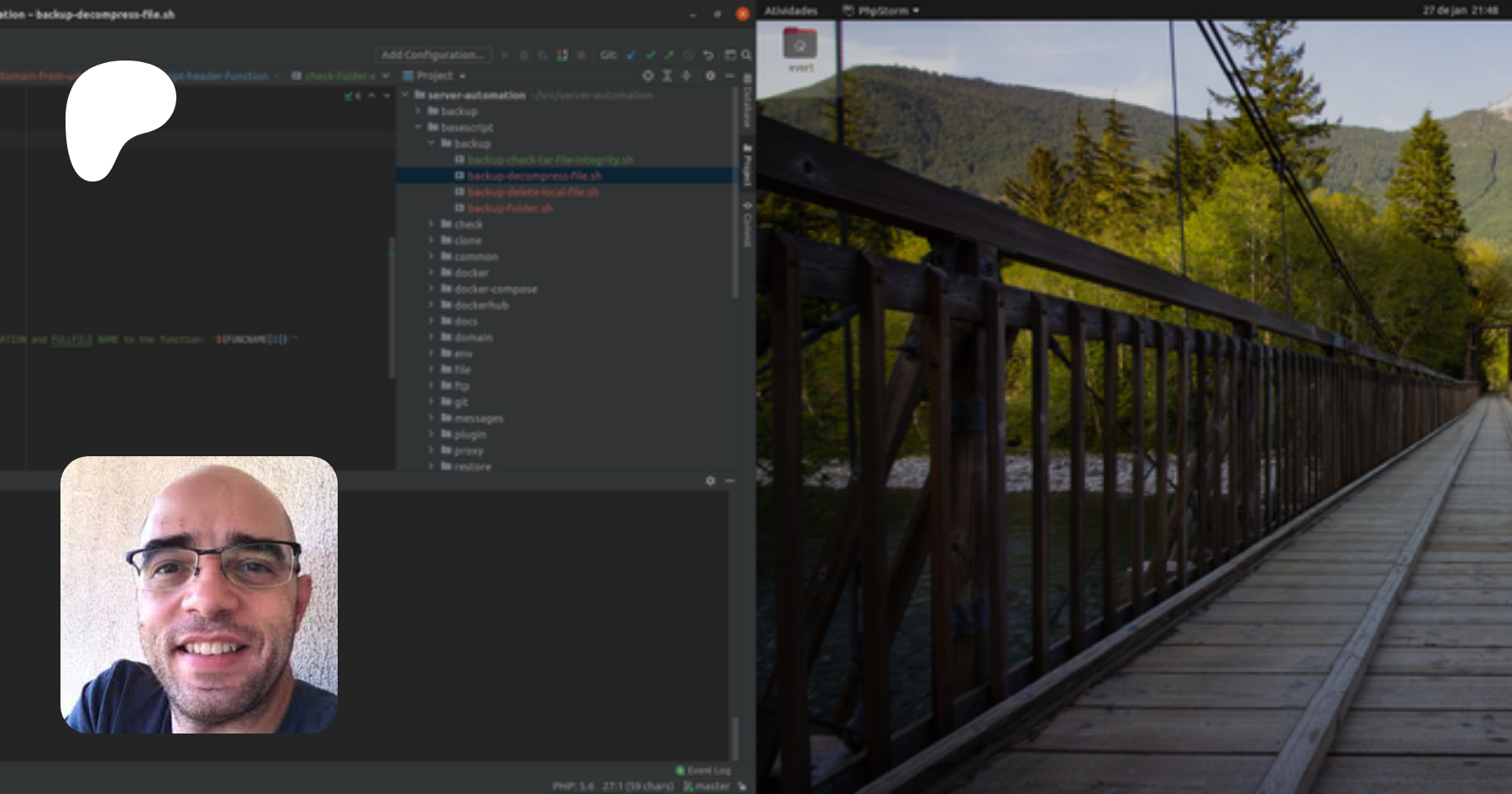The height and width of the screenshot is (794, 1512).
Task: Open Search Everywhere magnifier icon
Action: tap(746, 55)
